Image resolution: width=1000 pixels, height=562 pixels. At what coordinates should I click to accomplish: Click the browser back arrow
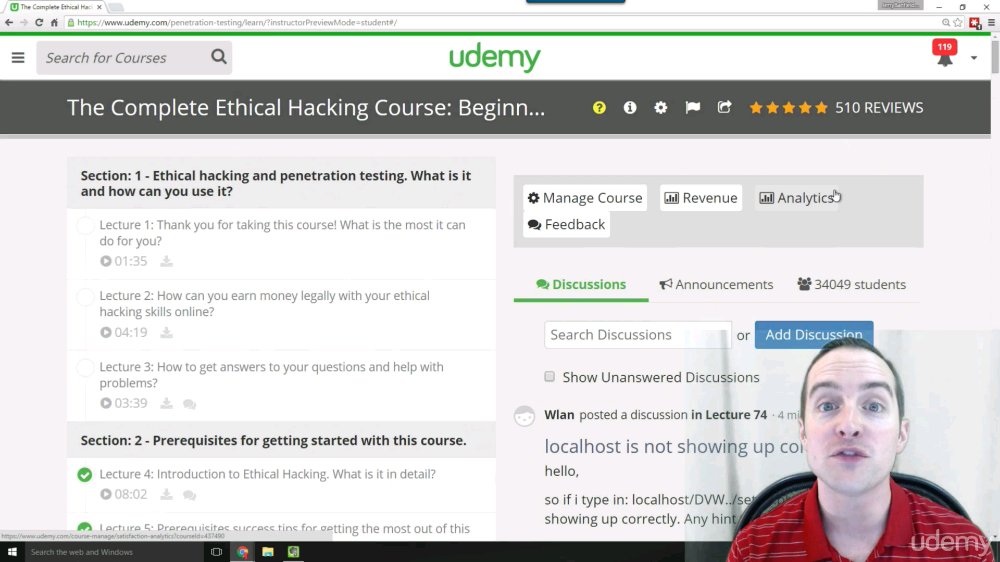(x=9, y=22)
